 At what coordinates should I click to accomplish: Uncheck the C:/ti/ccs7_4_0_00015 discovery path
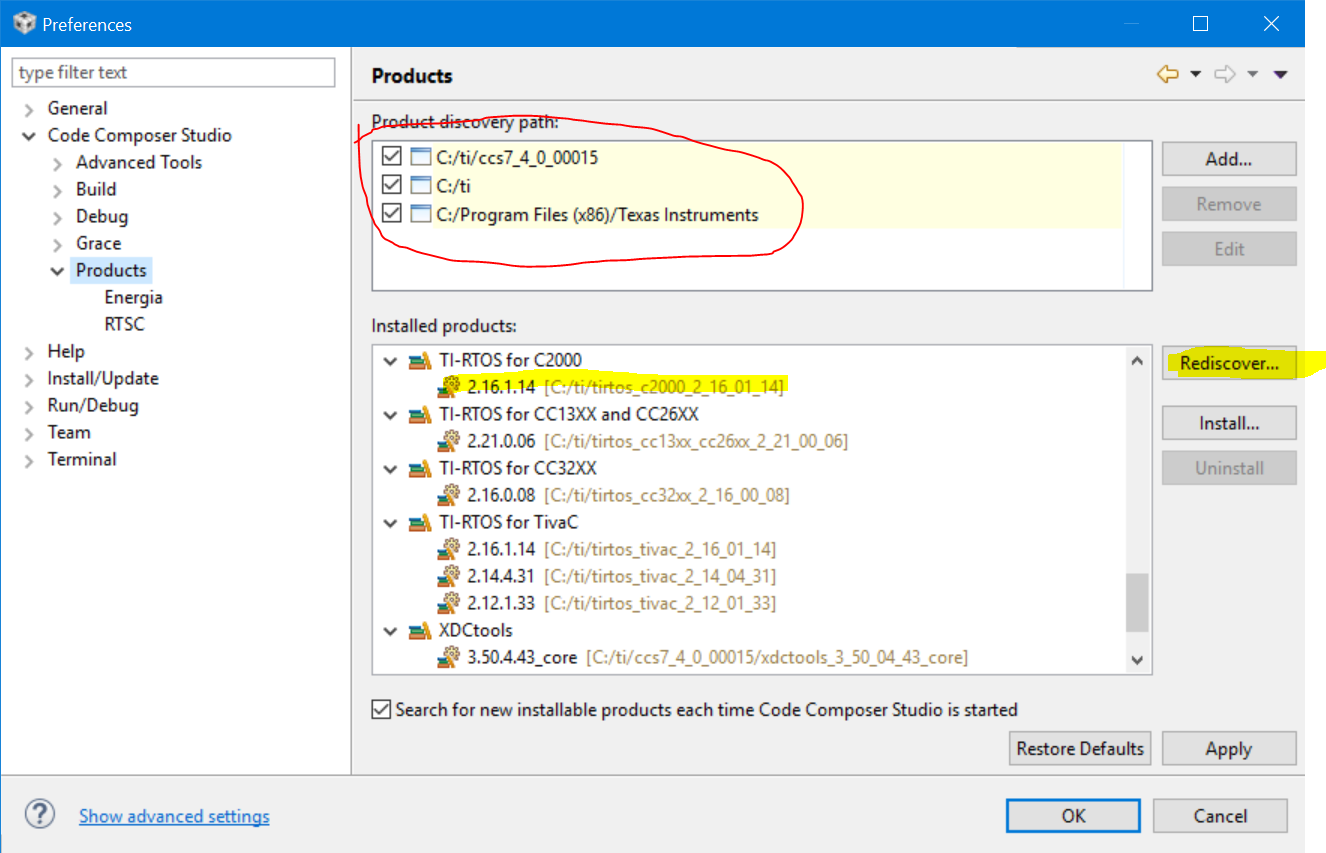392,157
